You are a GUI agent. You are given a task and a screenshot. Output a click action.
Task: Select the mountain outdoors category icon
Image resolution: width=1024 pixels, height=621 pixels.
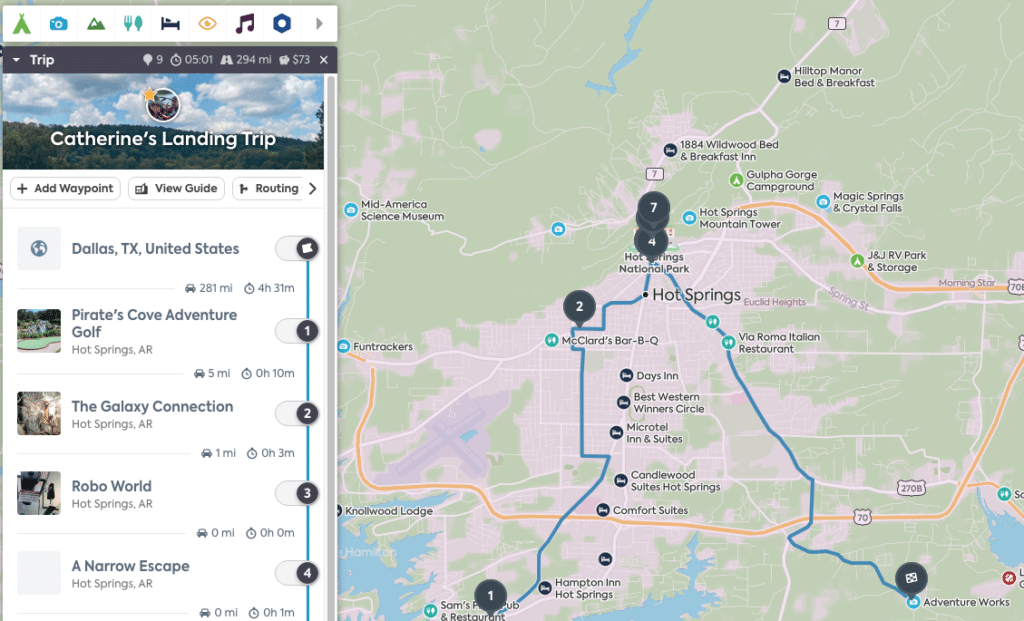pyautogui.click(x=96, y=24)
